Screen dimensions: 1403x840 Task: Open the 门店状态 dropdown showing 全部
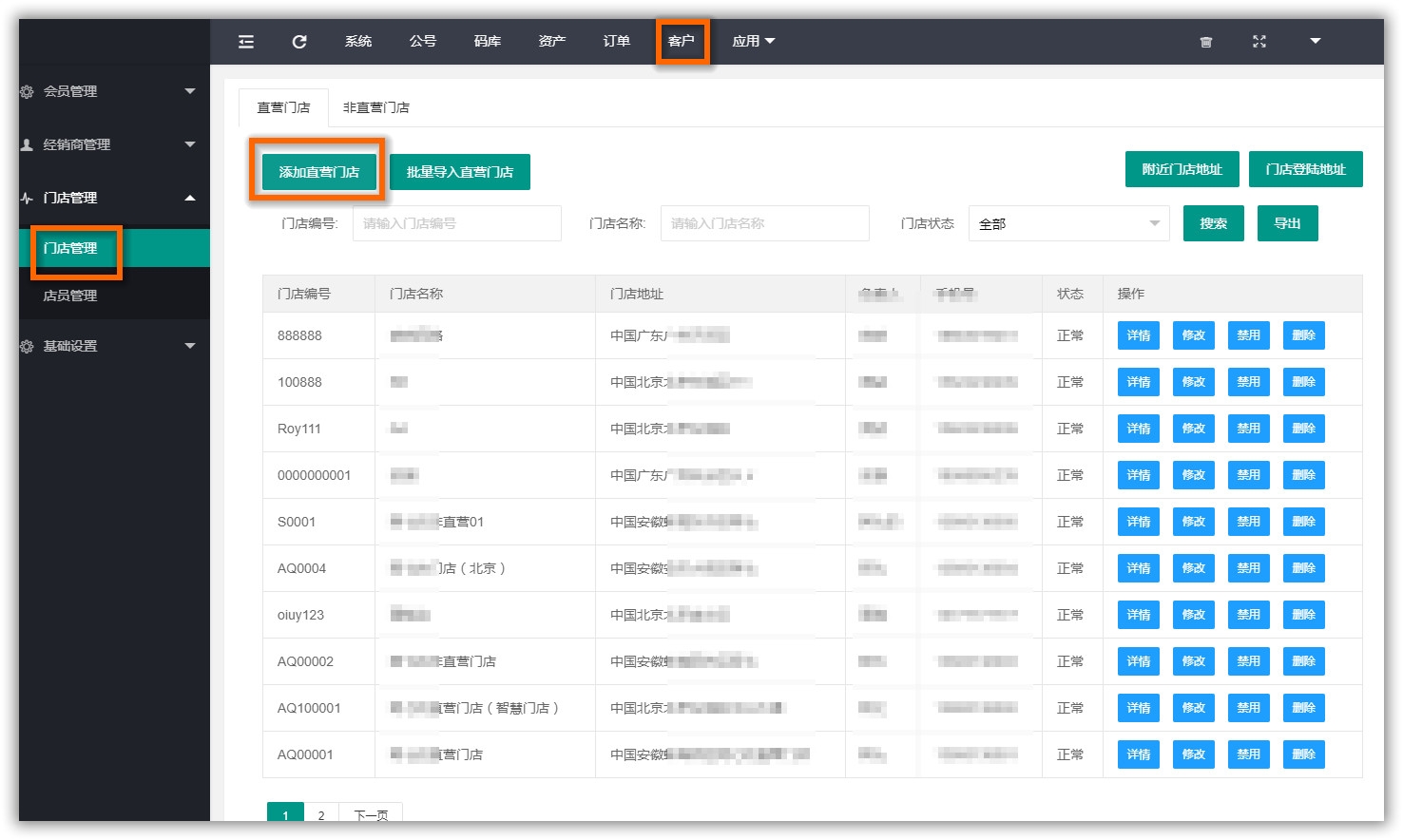click(1069, 223)
